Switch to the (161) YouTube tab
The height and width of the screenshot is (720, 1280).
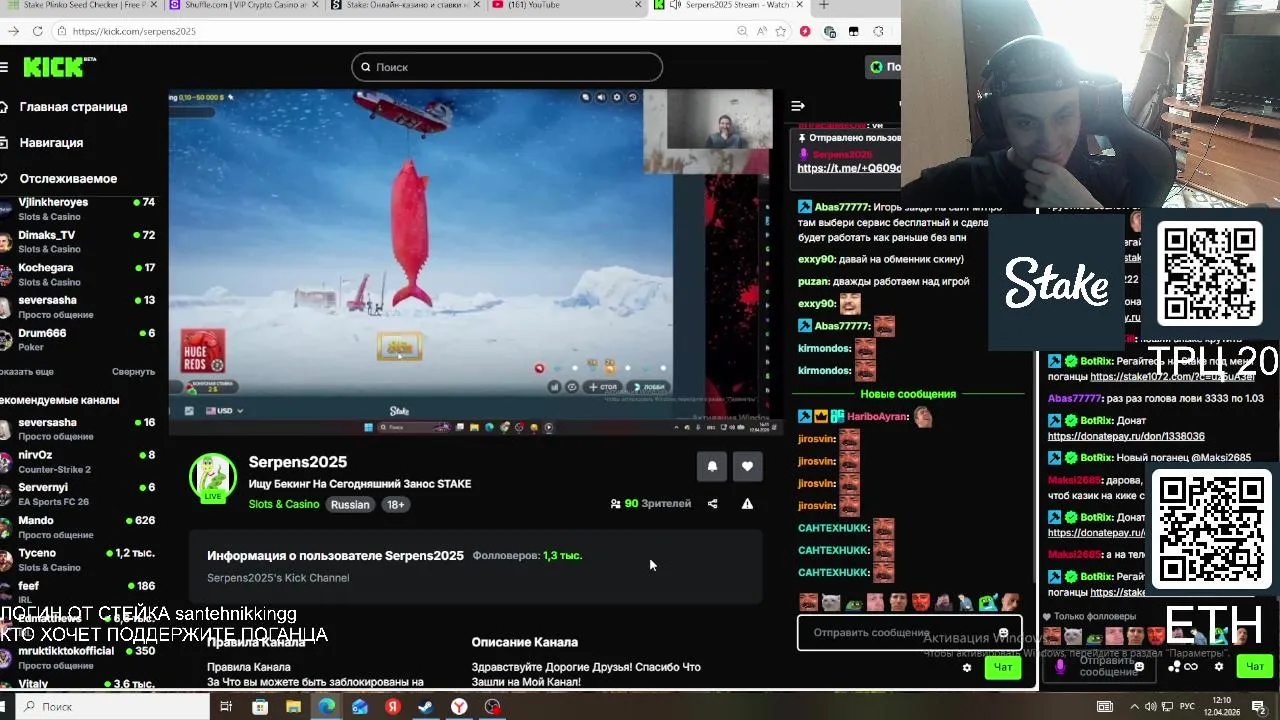coord(567,5)
